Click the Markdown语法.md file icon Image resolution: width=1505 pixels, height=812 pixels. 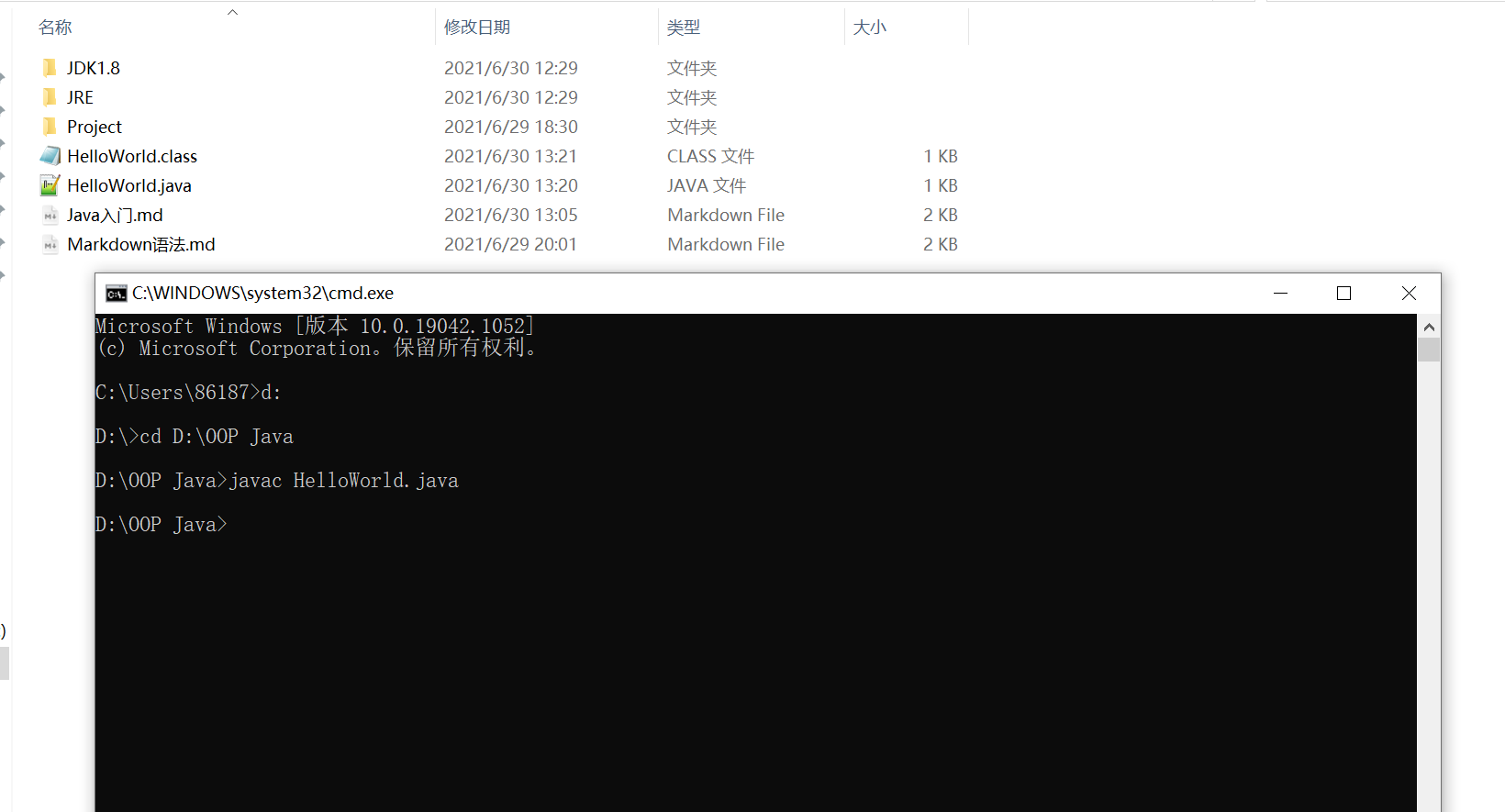pyautogui.click(x=50, y=245)
